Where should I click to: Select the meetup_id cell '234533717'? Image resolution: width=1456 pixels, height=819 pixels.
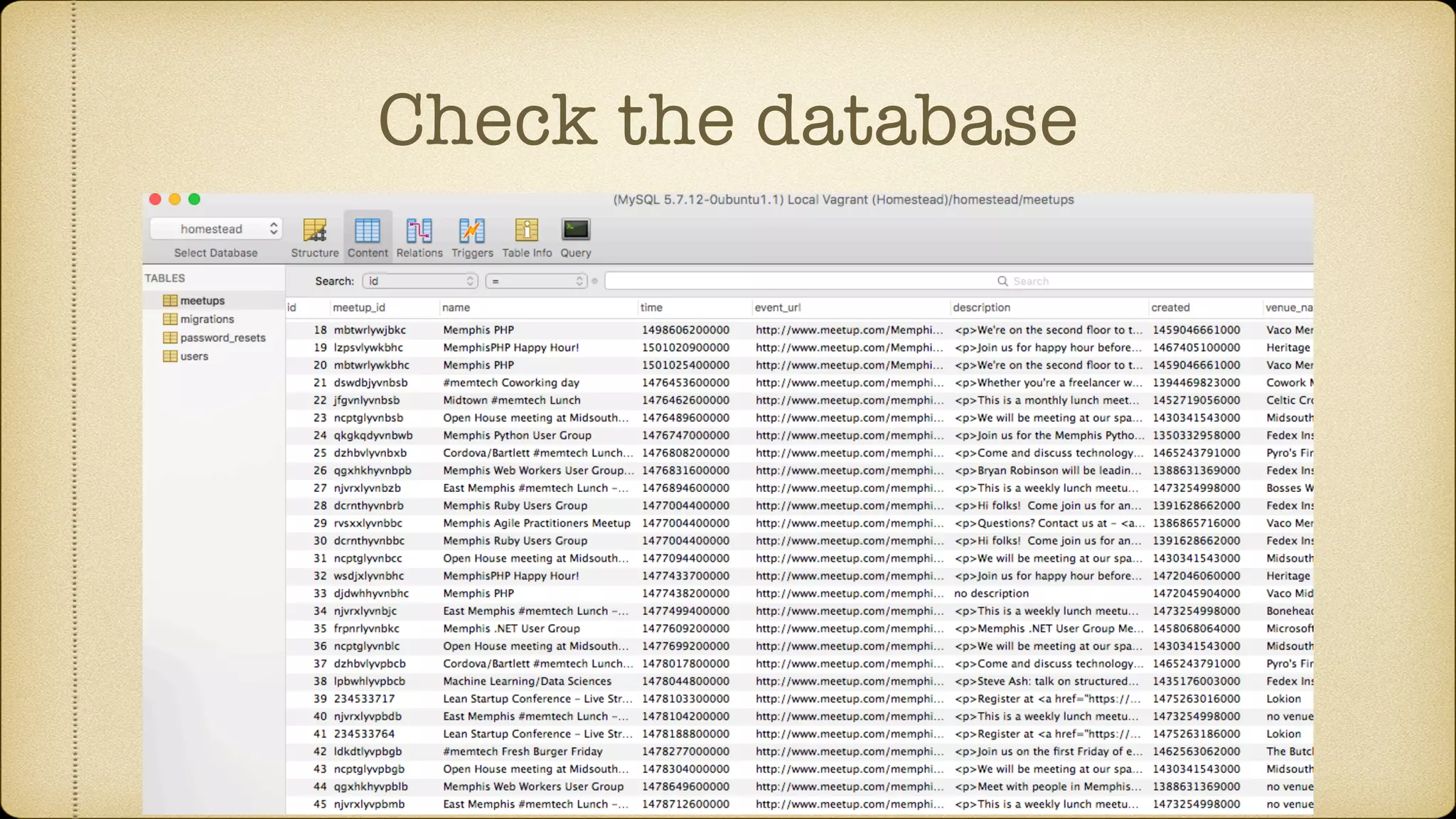click(364, 699)
